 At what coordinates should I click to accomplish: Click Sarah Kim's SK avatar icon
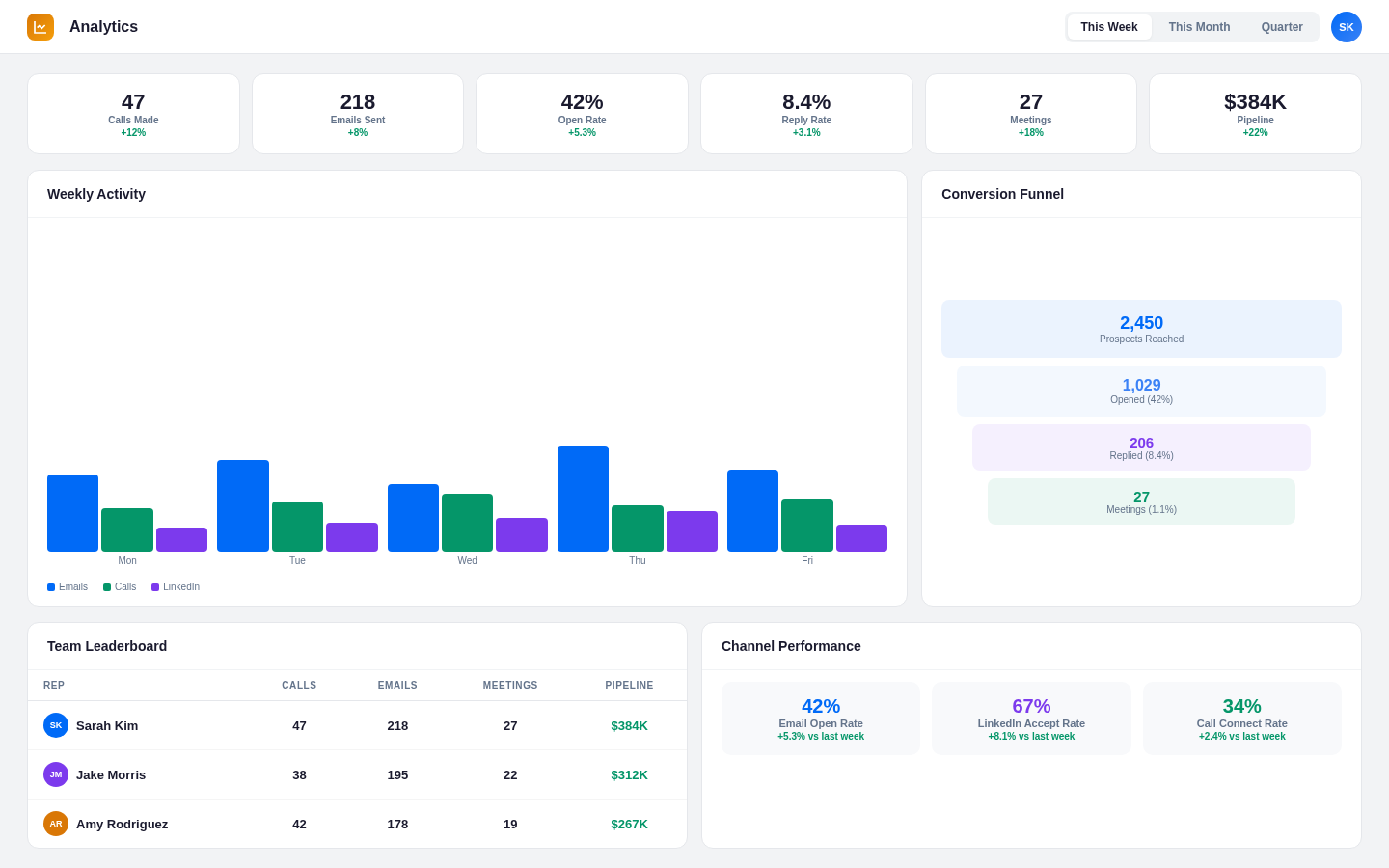tap(56, 725)
